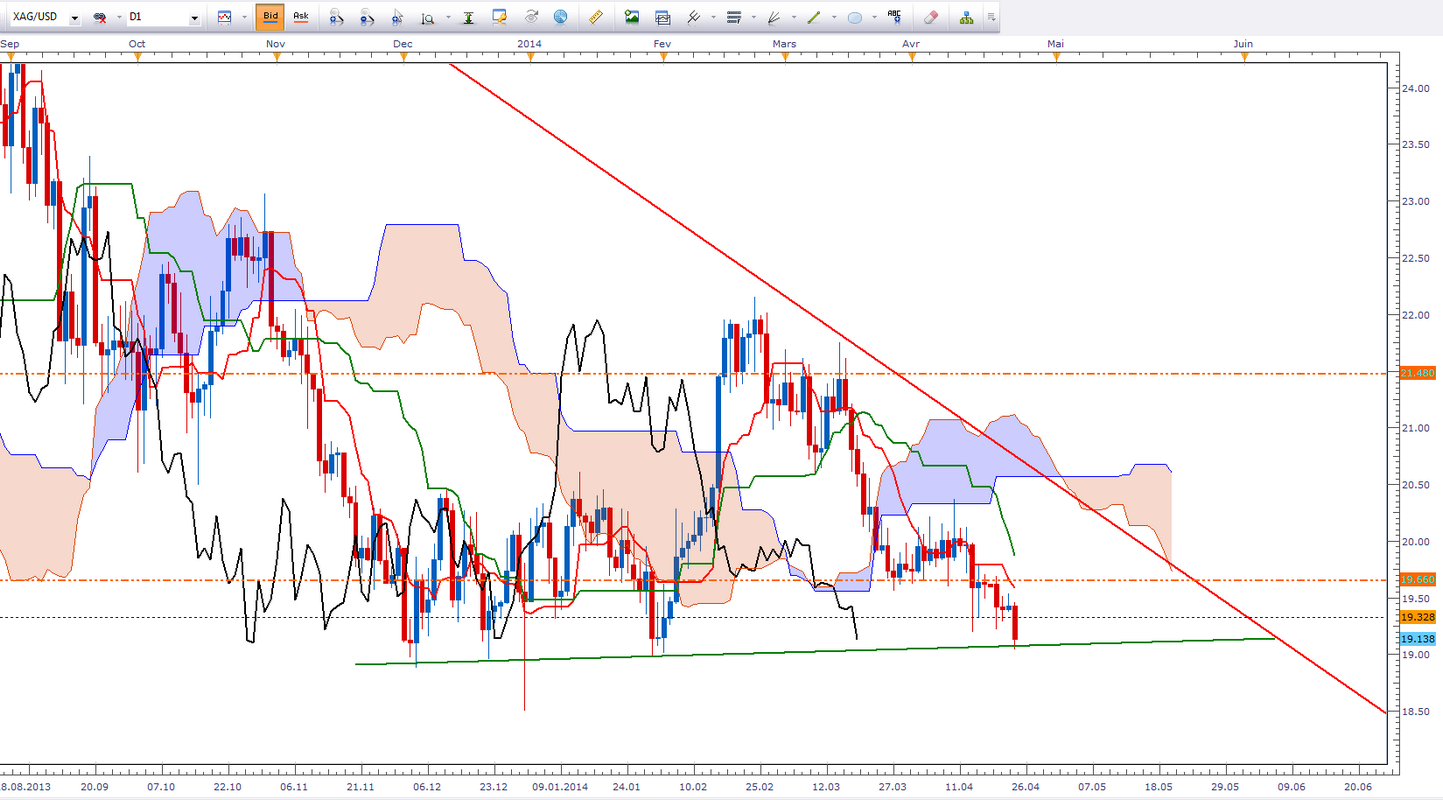This screenshot has width=1443, height=800.
Task: Click the 26.04 date axis label
Action: coord(1025,787)
